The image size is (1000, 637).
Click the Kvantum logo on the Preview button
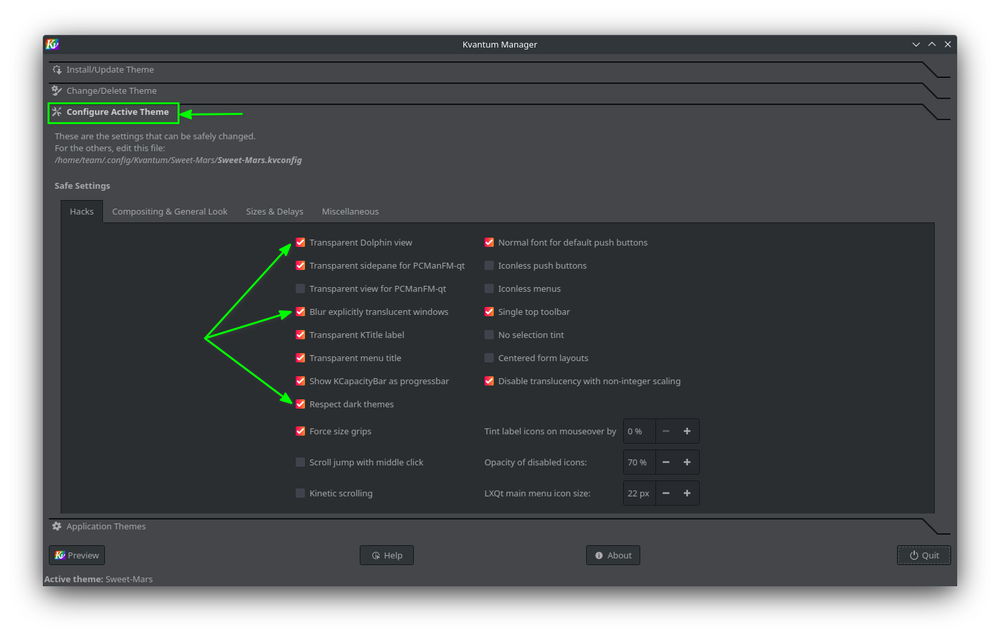pos(61,555)
